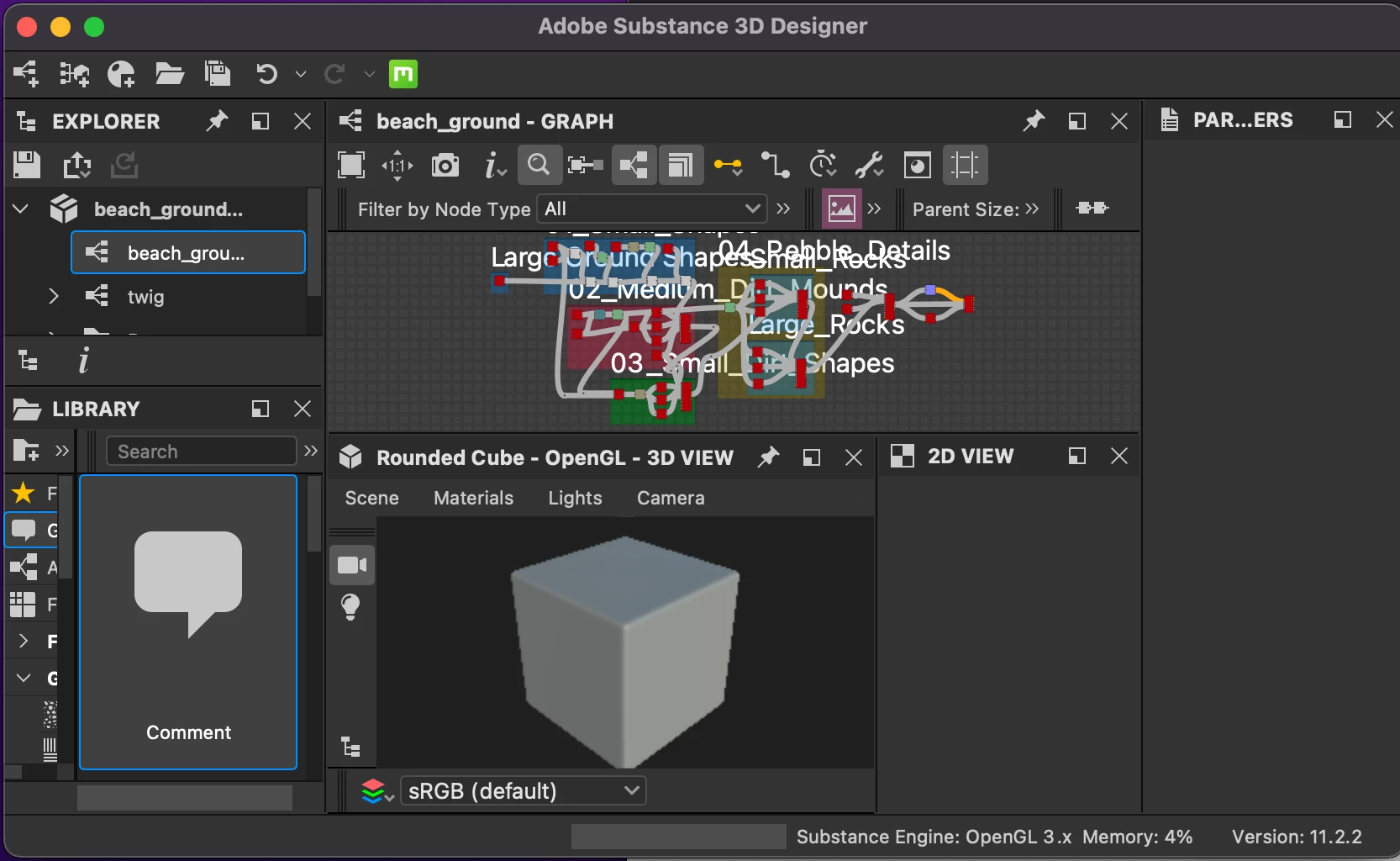Undo the last action
Screen dimensions: 1400x861
coord(266,74)
